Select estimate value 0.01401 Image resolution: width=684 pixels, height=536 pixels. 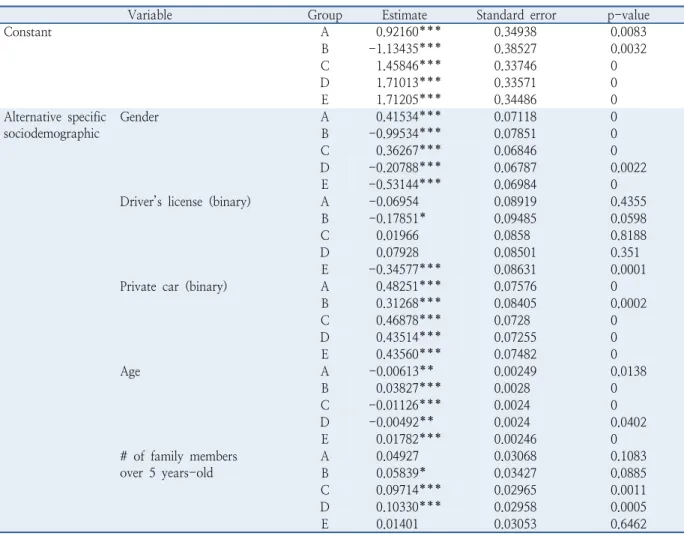click(397, 524)
